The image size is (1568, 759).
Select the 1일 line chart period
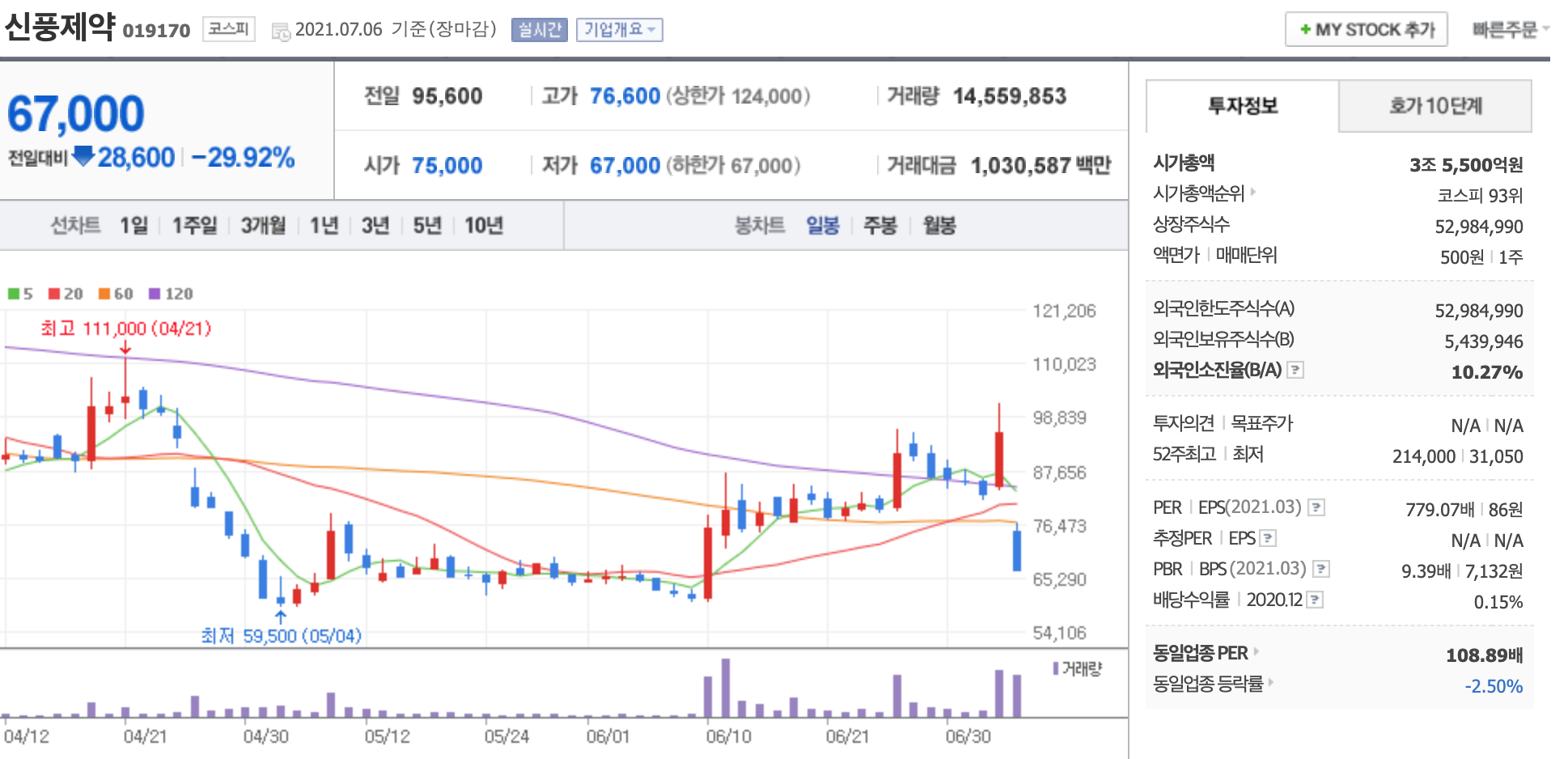pyautogui.click(x=134, y=225)
